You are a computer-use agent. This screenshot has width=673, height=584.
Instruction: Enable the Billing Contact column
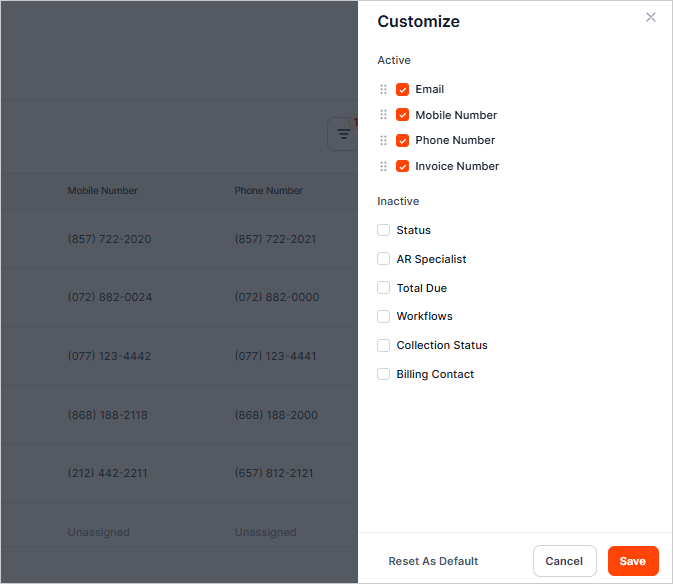click(x=384, y=374)
